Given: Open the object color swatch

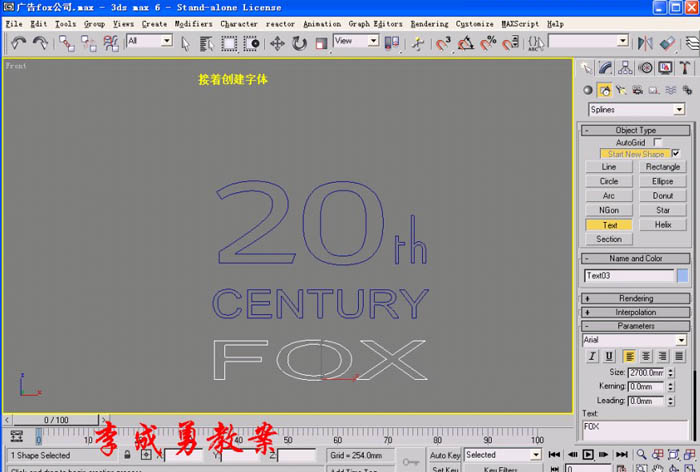Looking at the screenshot, I should (683, 276).
